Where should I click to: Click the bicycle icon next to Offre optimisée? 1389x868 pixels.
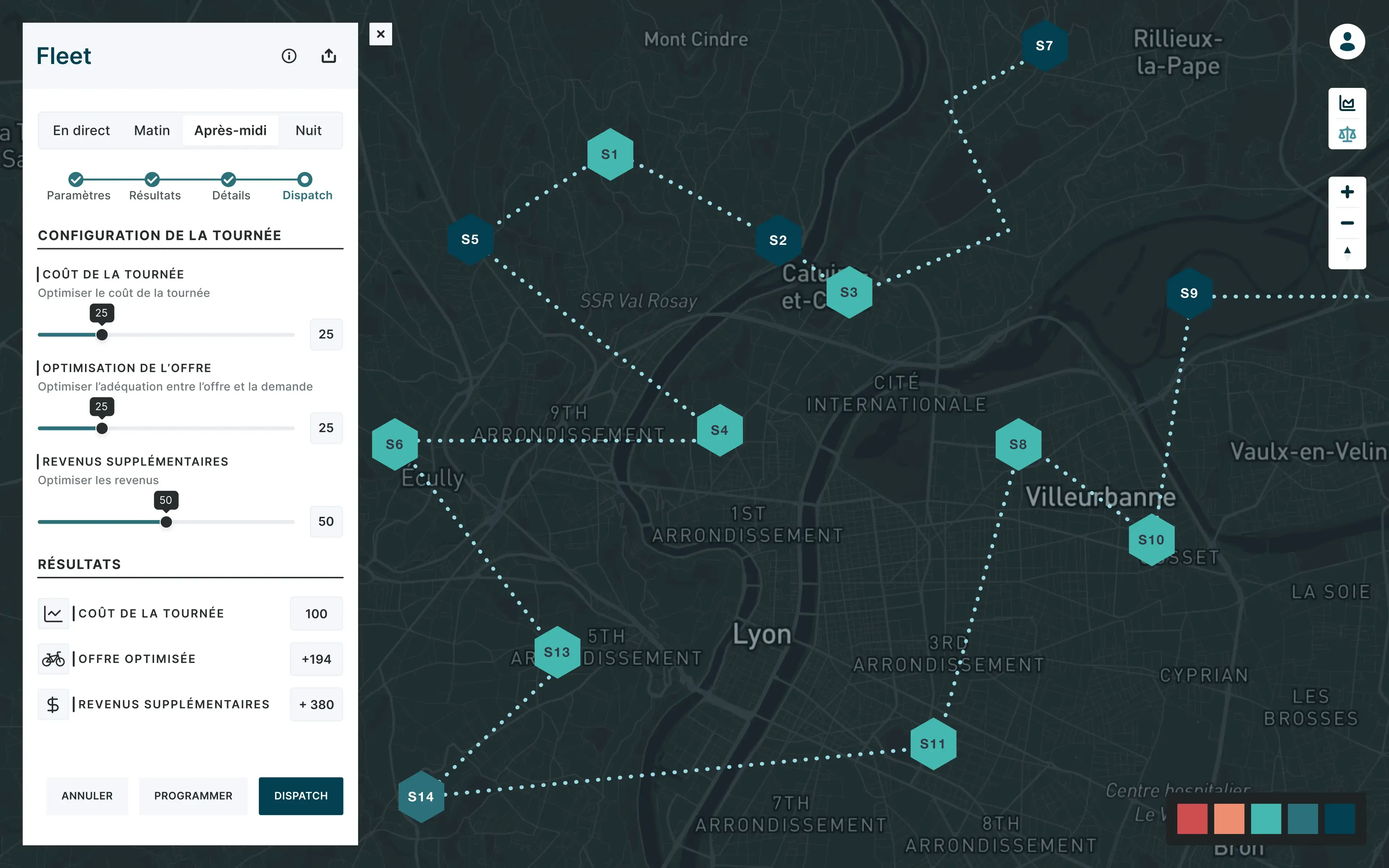pyautogui.click(x=53, y=659)
